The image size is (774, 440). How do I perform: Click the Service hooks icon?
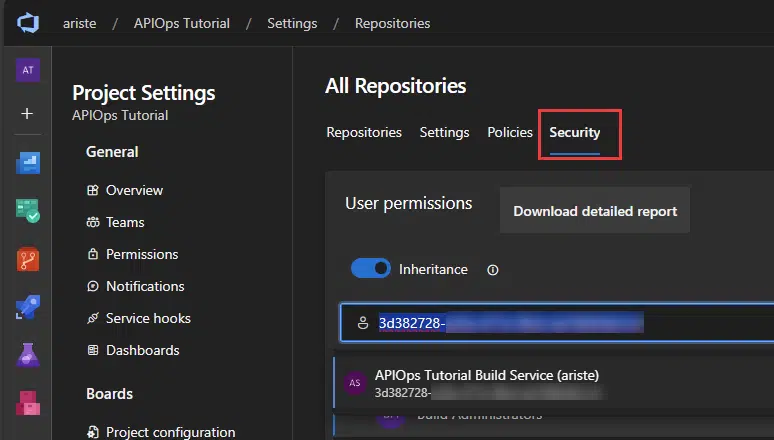coord(93,318)
